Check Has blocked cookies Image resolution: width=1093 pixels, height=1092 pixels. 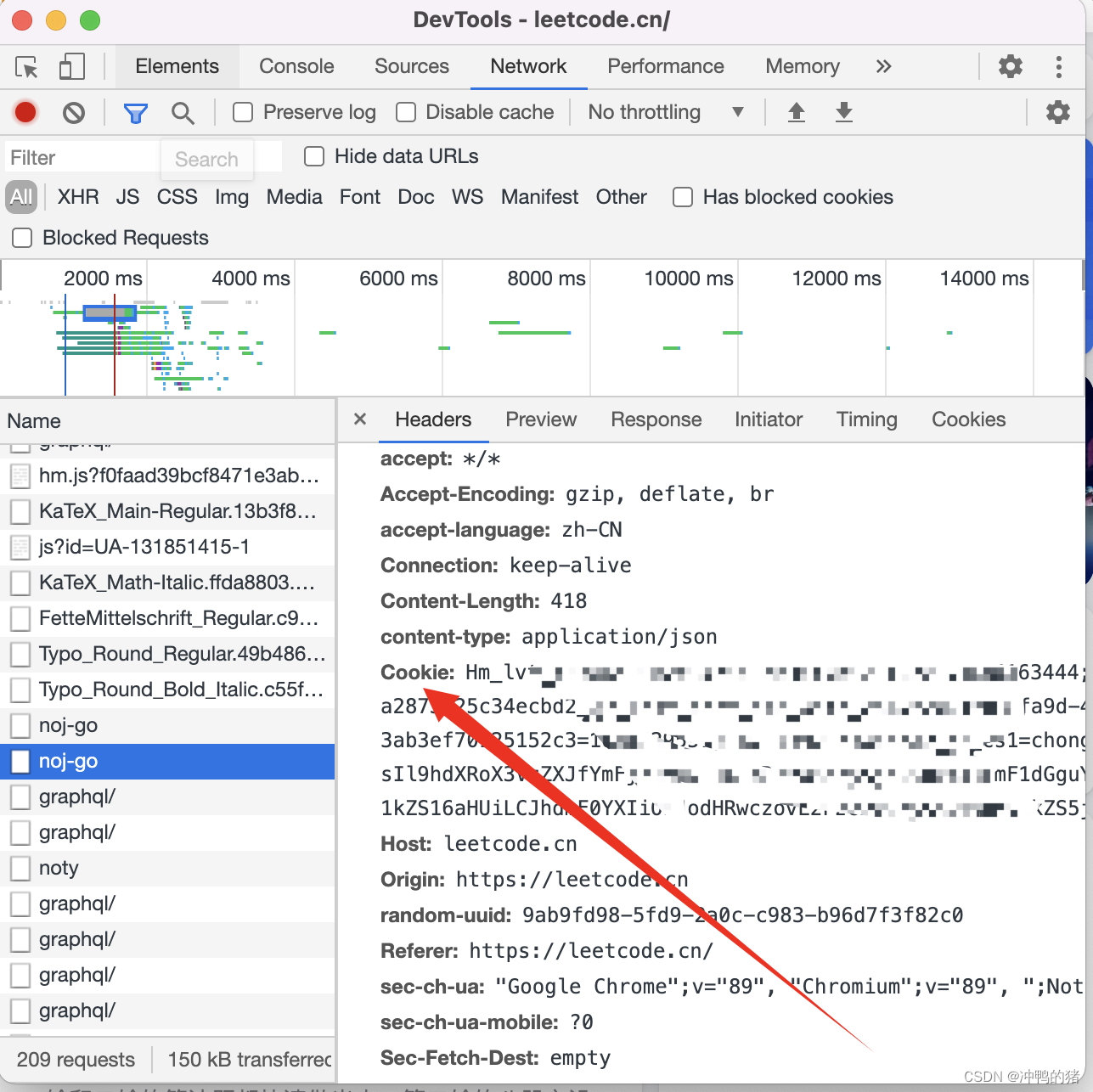683,197
